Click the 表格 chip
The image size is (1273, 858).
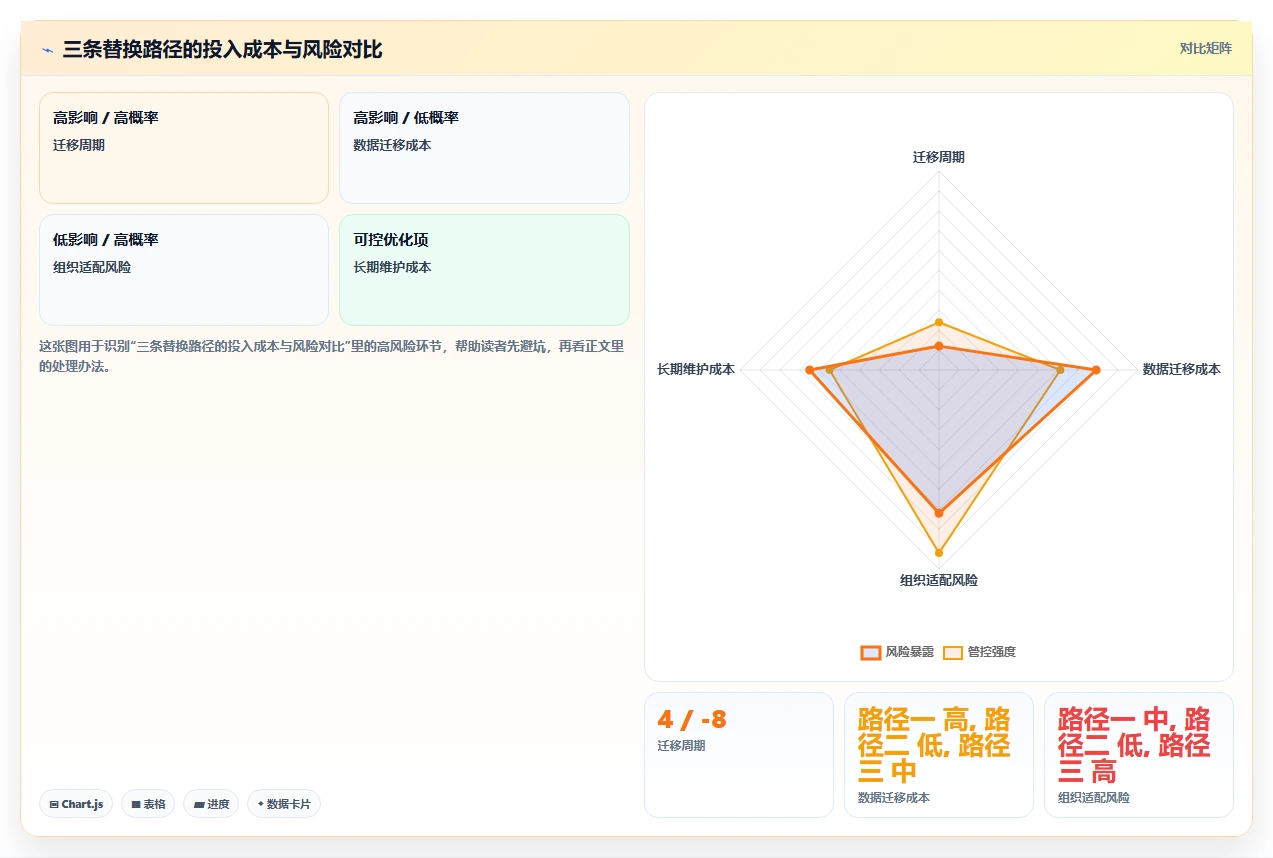click(x=148, y=804)
